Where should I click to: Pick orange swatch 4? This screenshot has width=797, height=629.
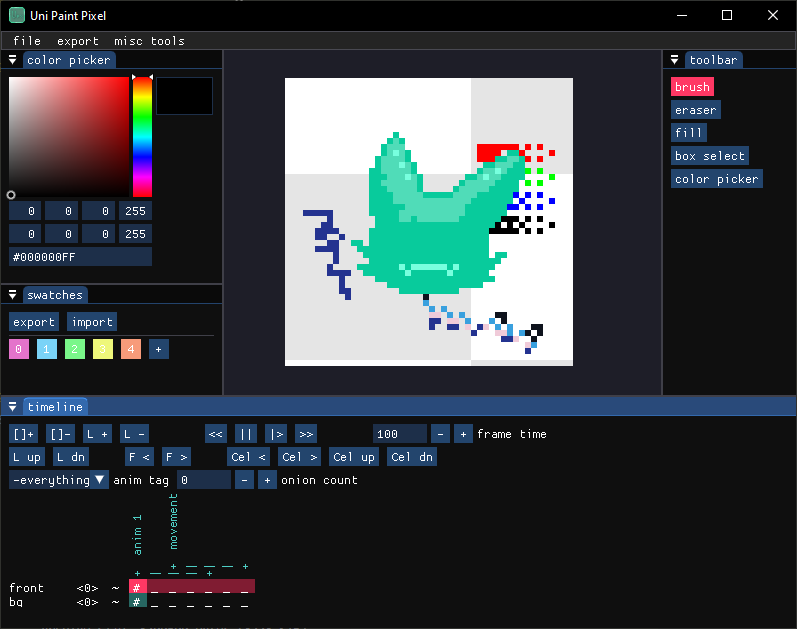[x=131, y=349]
